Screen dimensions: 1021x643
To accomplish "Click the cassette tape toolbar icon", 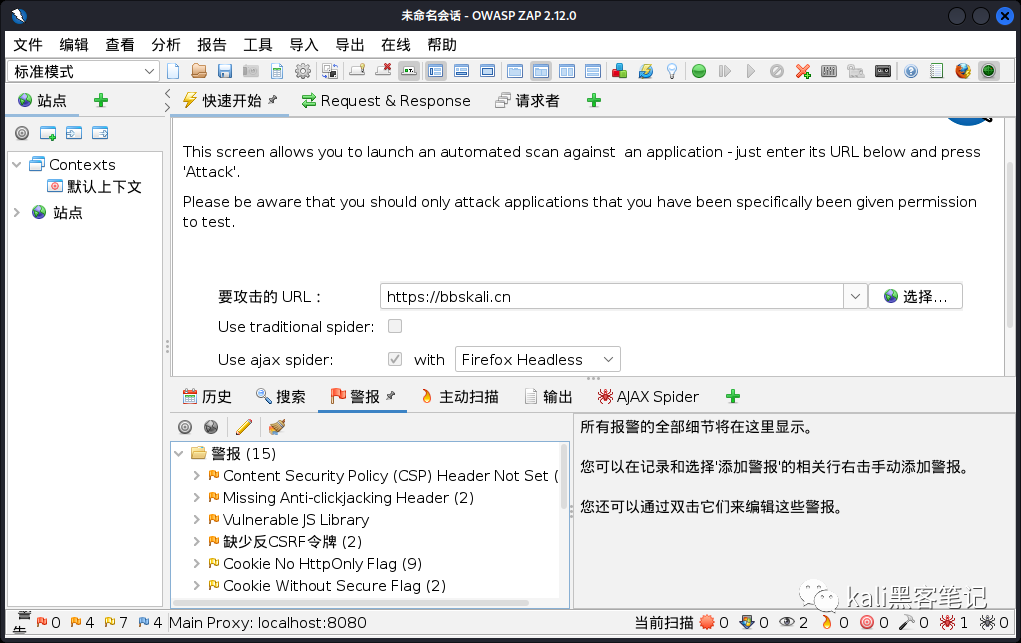I will pyautogui.click(x=882, y=71).
